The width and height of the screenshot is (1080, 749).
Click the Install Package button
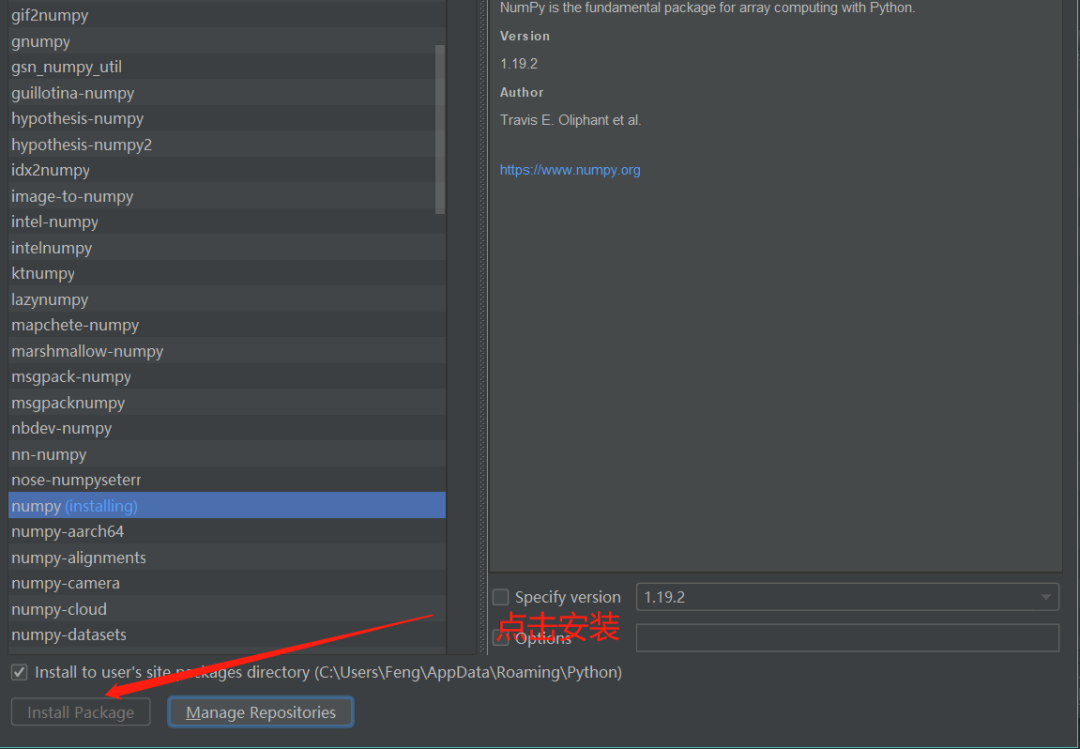tap(81, 712)
